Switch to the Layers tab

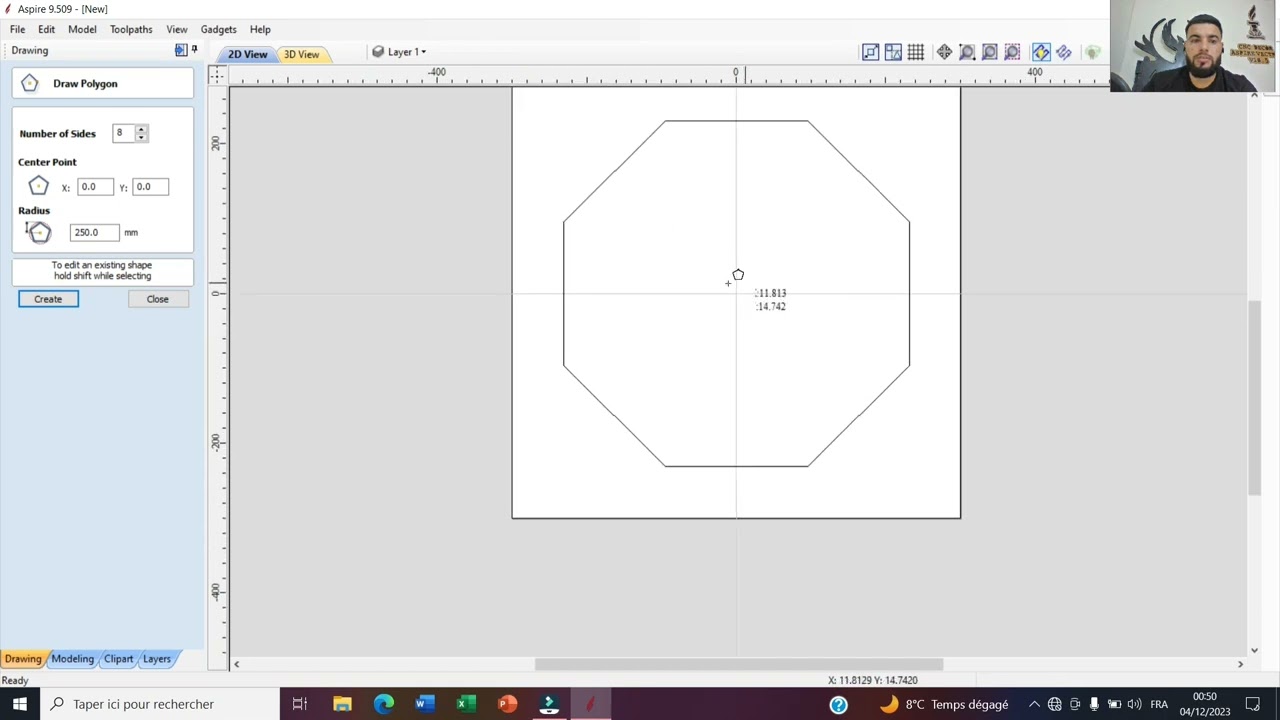156,659
